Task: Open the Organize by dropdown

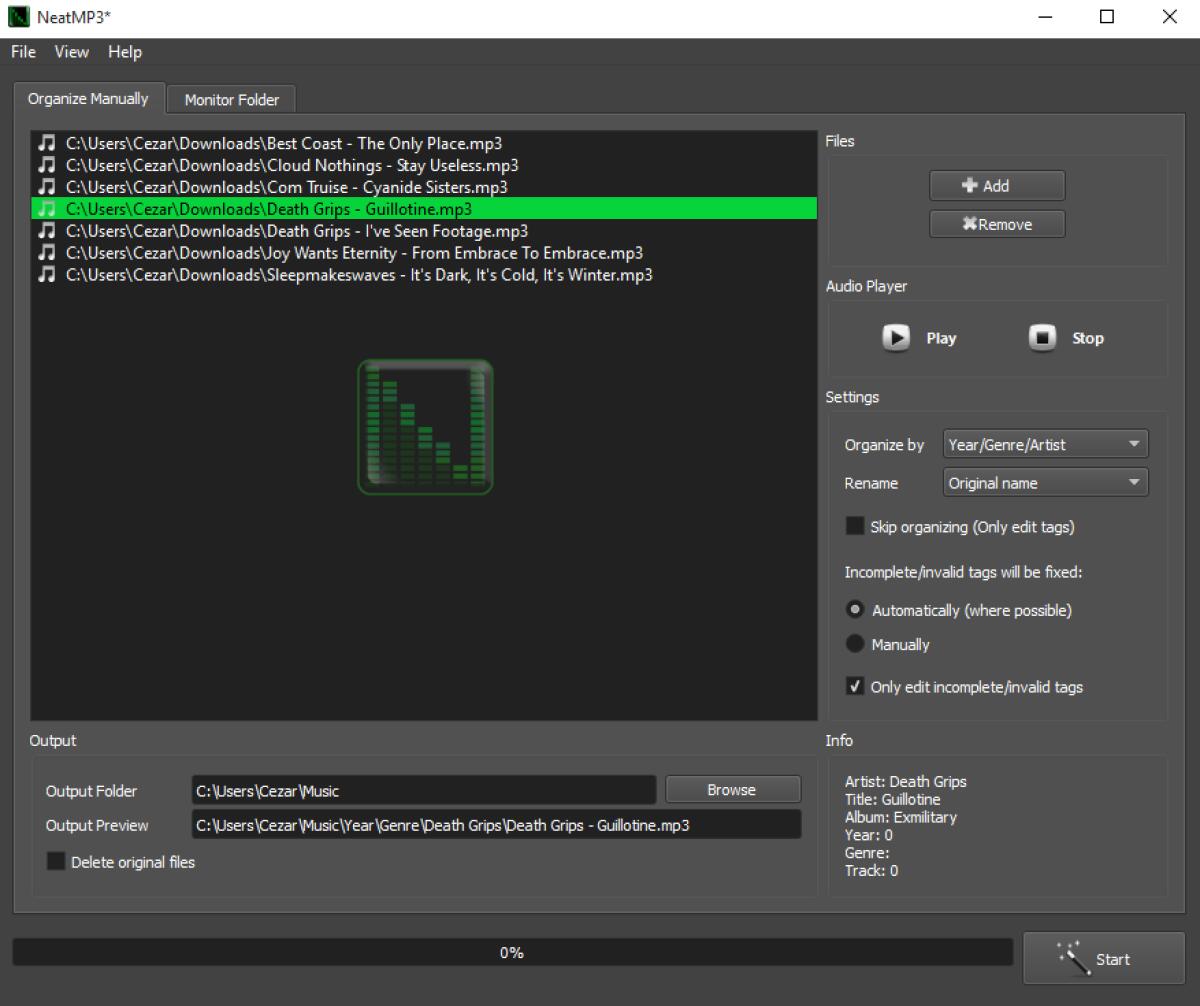Action: [x=1045, y=444]
